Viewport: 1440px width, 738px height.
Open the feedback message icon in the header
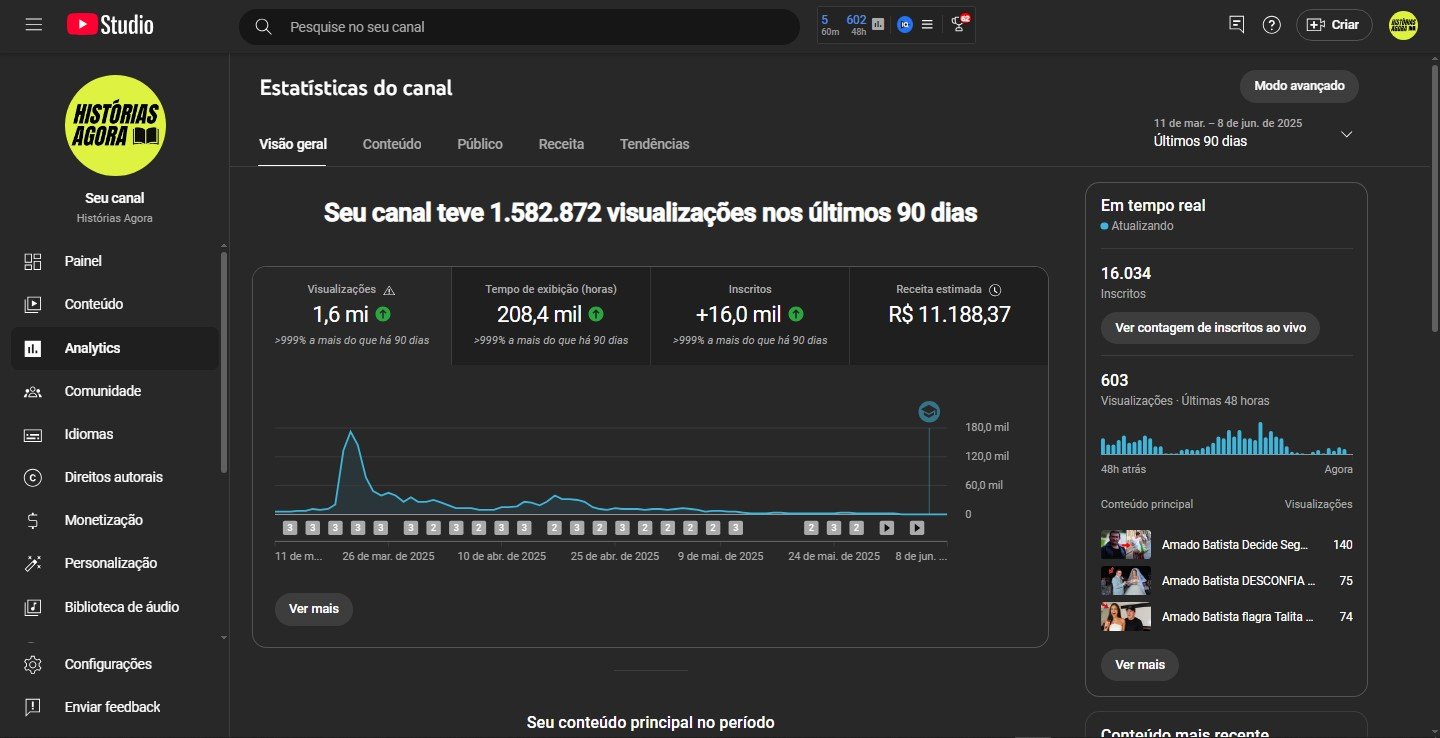1237,25
